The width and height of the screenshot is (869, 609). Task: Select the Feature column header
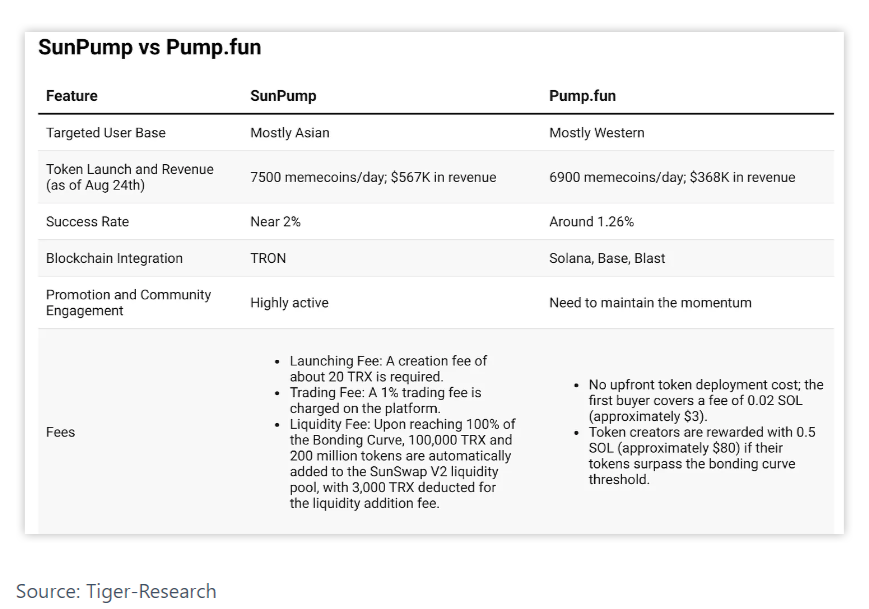tap(71, 96)
